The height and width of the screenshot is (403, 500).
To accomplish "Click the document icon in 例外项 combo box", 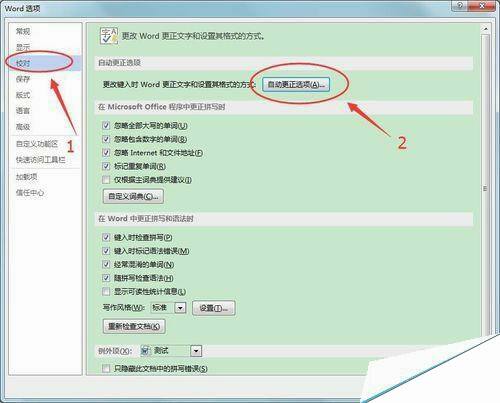I will 146,351.
